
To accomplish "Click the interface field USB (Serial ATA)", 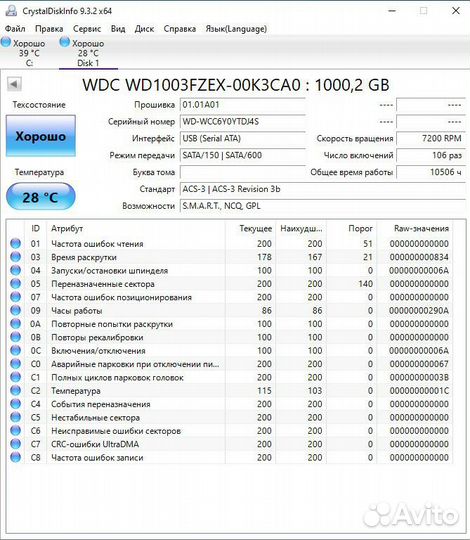I will click(x=242, y=138).
